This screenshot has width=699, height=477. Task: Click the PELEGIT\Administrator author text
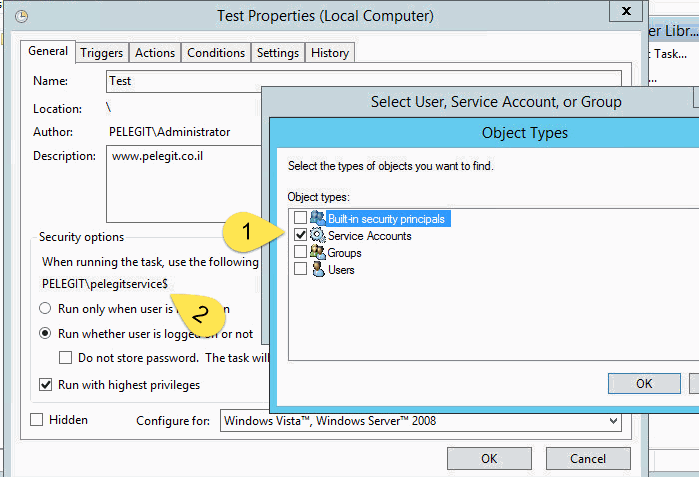[x=169, y=132]
